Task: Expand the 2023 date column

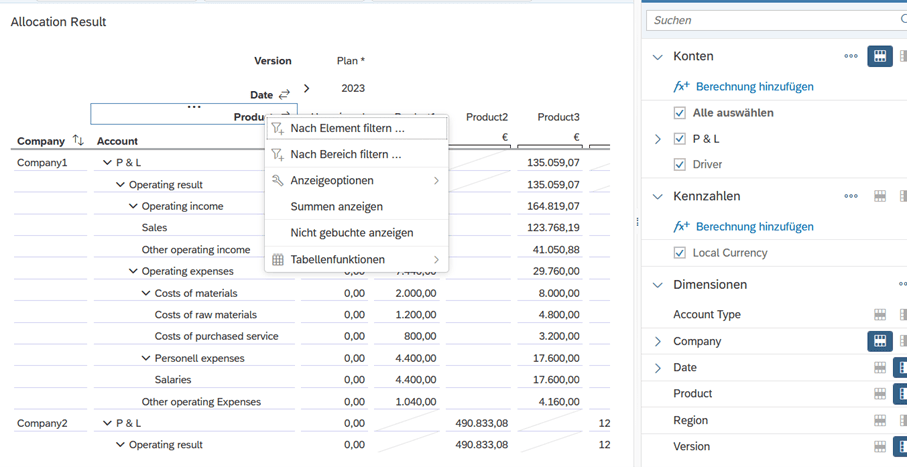Action: click(307, 89)
